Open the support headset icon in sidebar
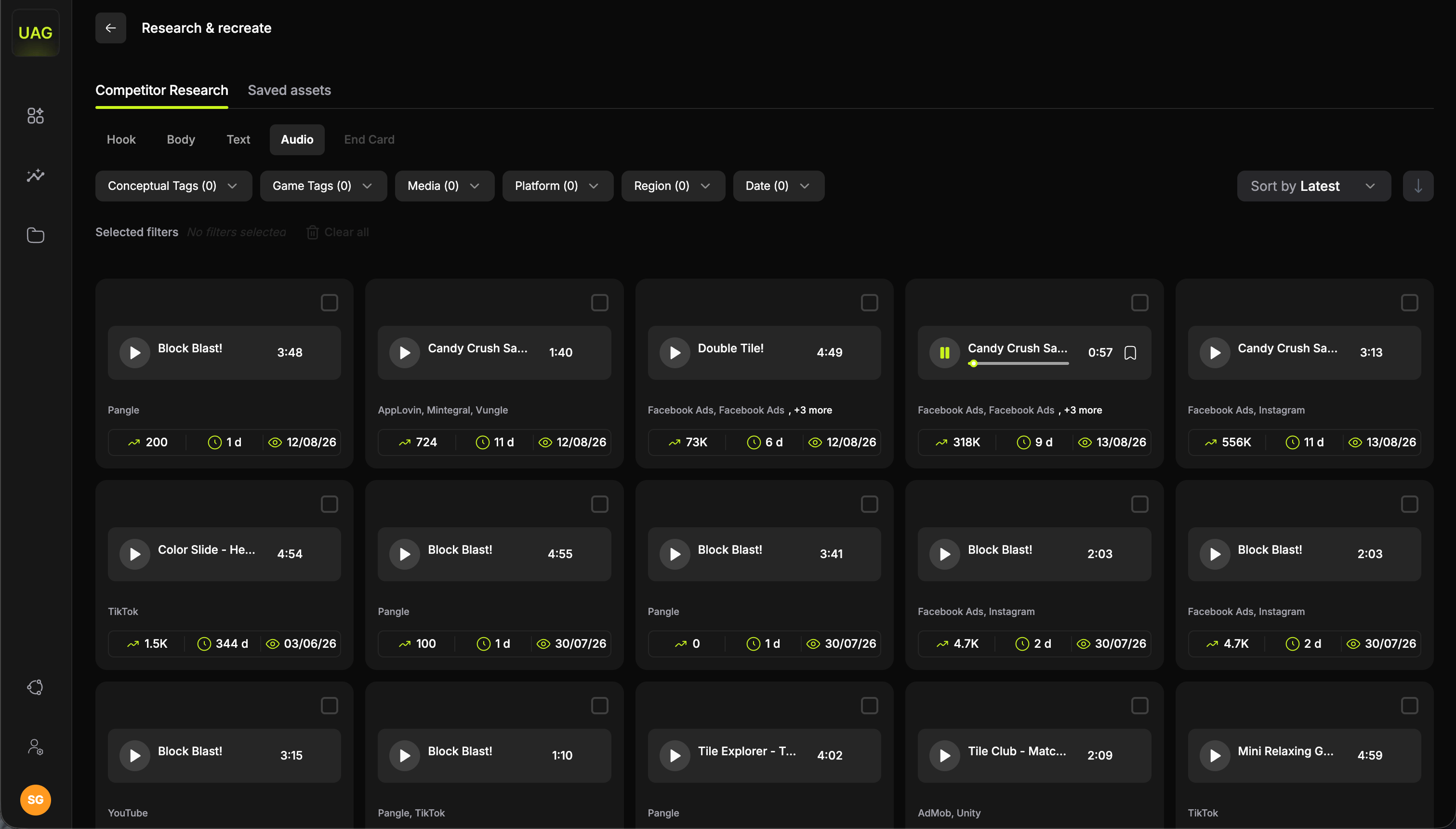 point(35,687)
